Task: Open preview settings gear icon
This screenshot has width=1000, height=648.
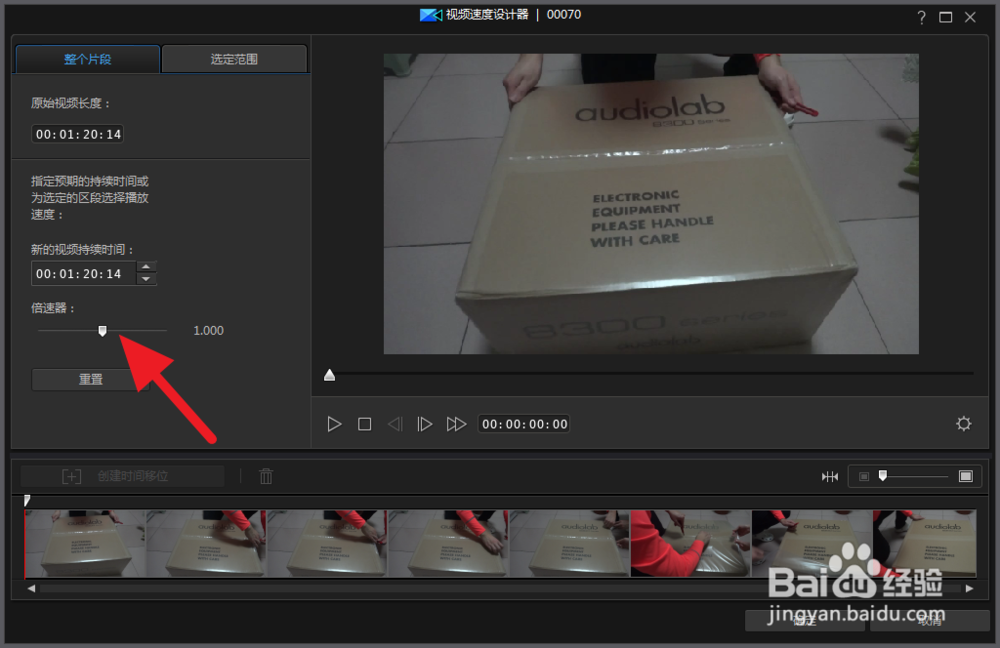Action: pyautogui.click(x=964, y=423)
